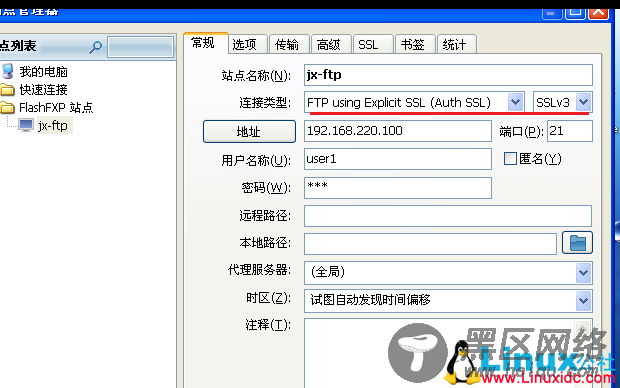Select FlashFXP 站点 tree node
Screen dimensions: 620x388
[x=56, y=108]
